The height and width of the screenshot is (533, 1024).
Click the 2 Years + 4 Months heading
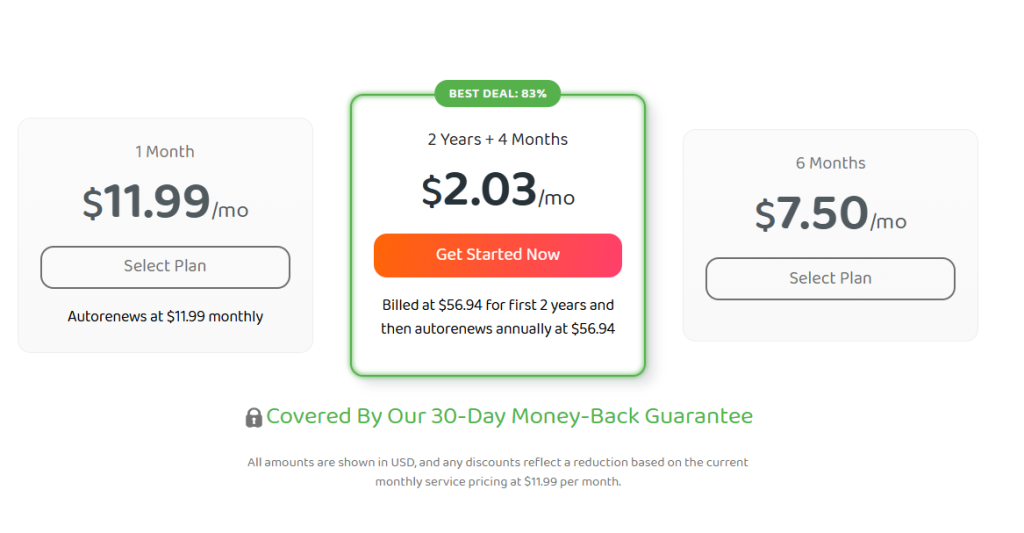pyautogui.click(x=497, y=140)
